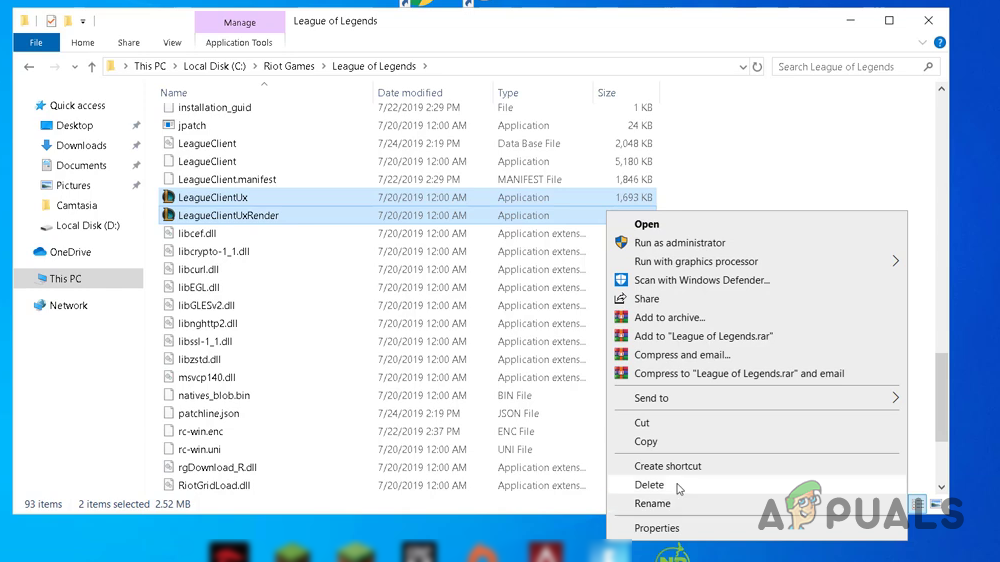
Task: Switch to details view toggle
Action: (x=917, y=504)
